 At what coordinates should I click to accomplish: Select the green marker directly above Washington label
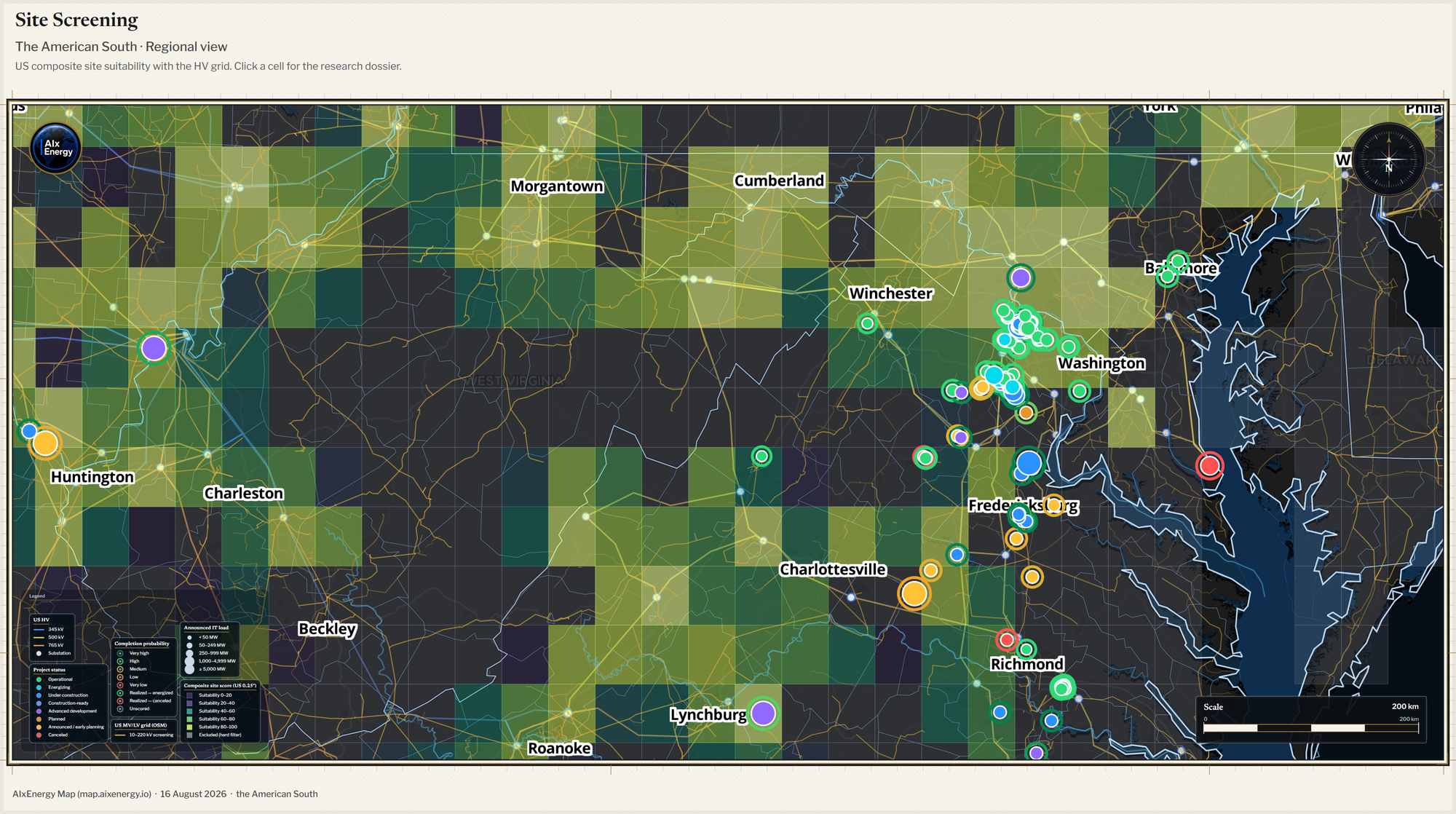pyautogui.click(x=1069, y=347)
